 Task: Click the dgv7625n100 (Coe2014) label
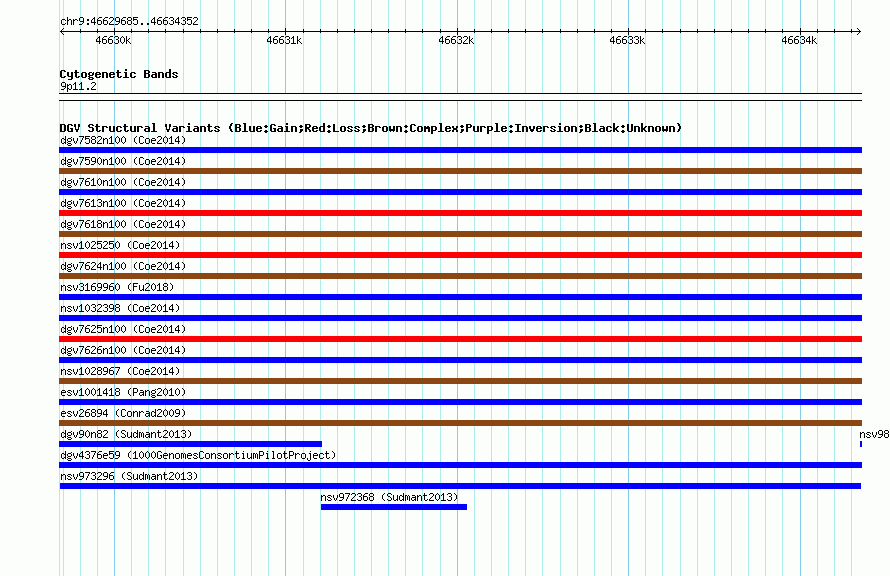[123, 329]
